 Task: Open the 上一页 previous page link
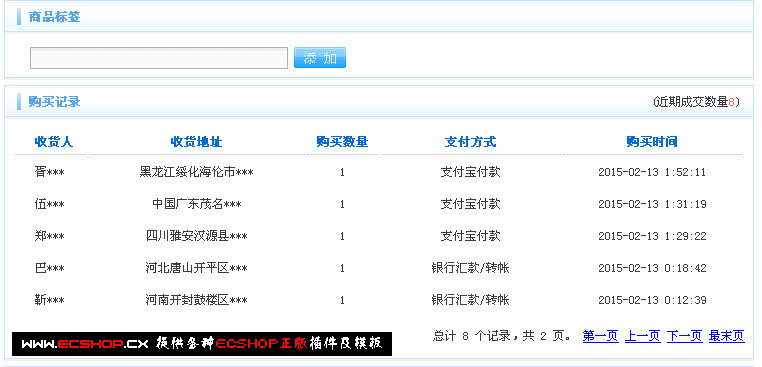(642, 336)
